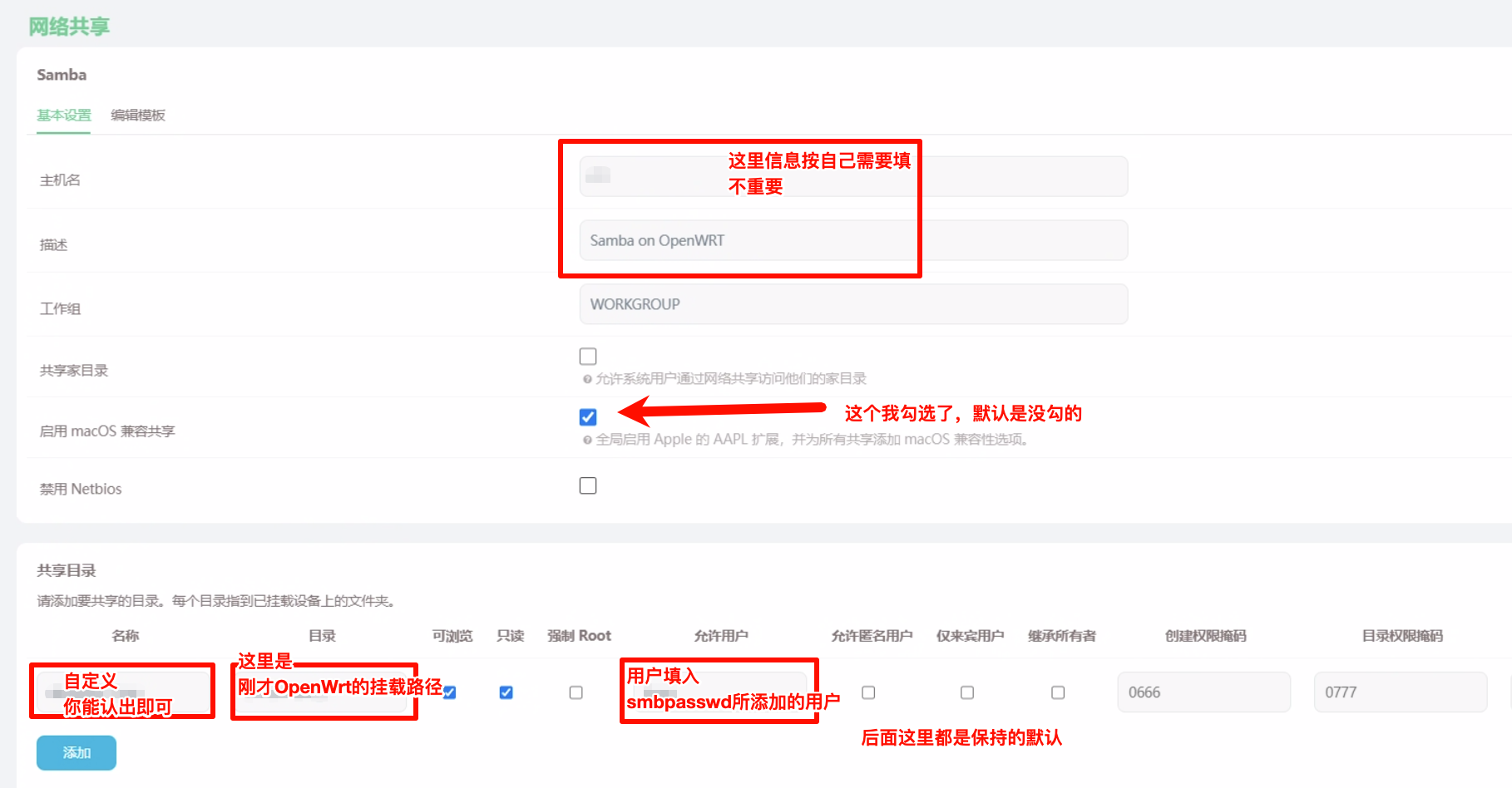Click the WORKGROUP 工作组 field

(852, 304)
